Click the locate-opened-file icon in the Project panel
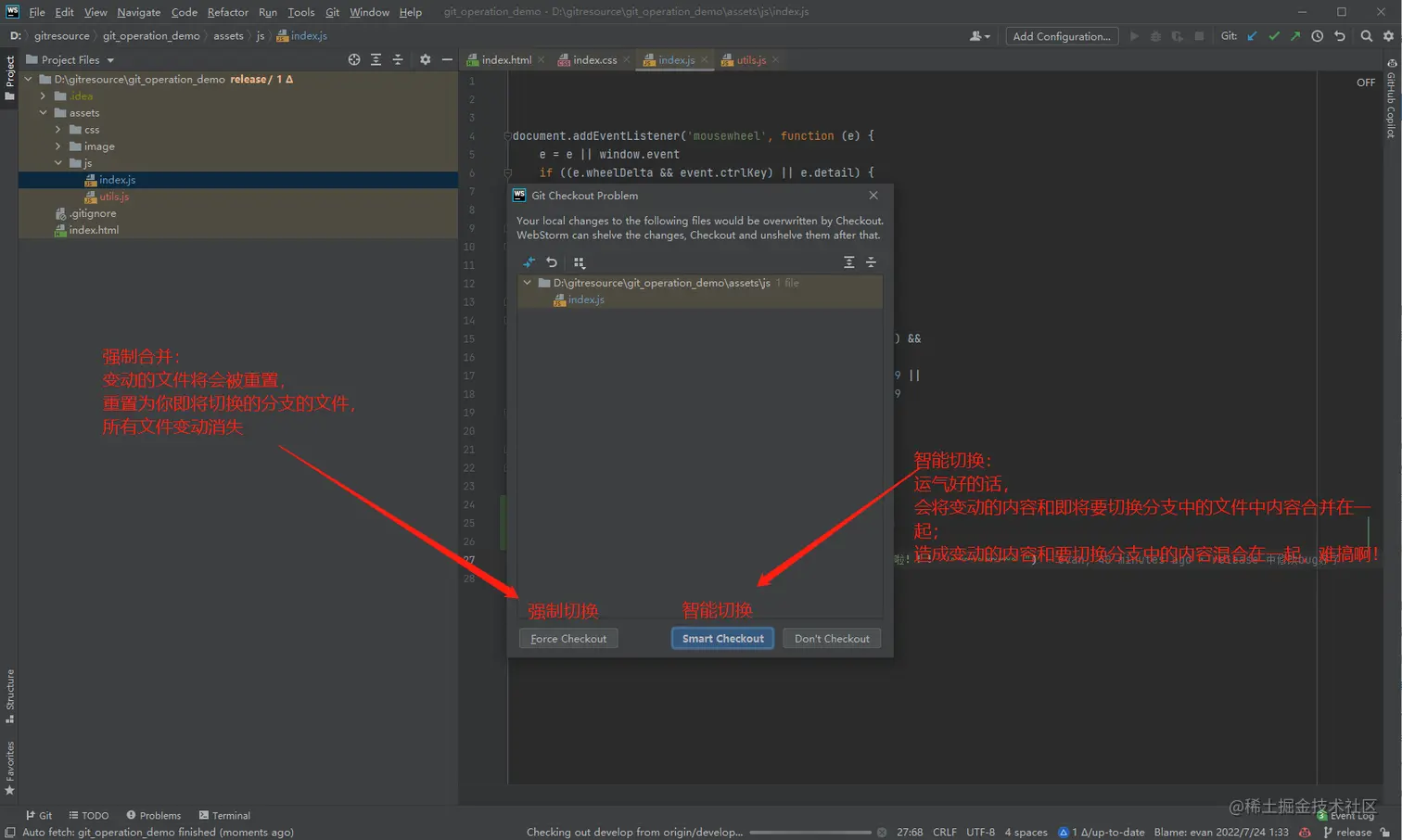The width and height of the screenshot is (1402, 840). [354, 59]
